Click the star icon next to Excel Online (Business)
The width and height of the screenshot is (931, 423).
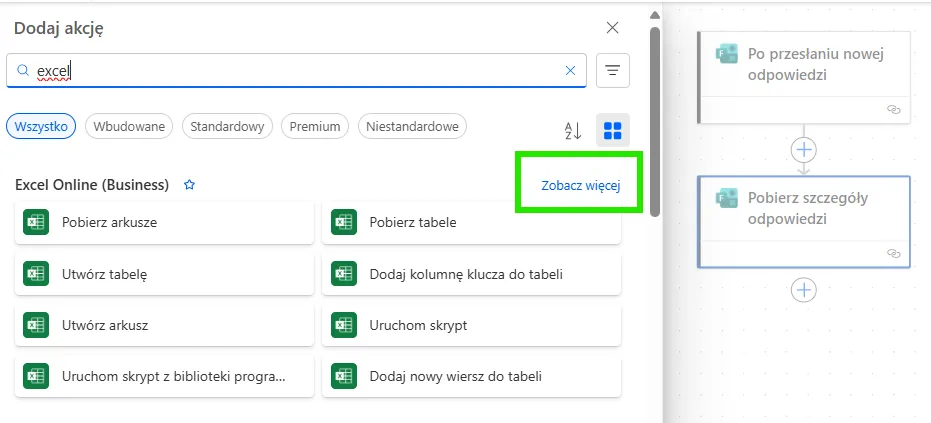[189, 185]
